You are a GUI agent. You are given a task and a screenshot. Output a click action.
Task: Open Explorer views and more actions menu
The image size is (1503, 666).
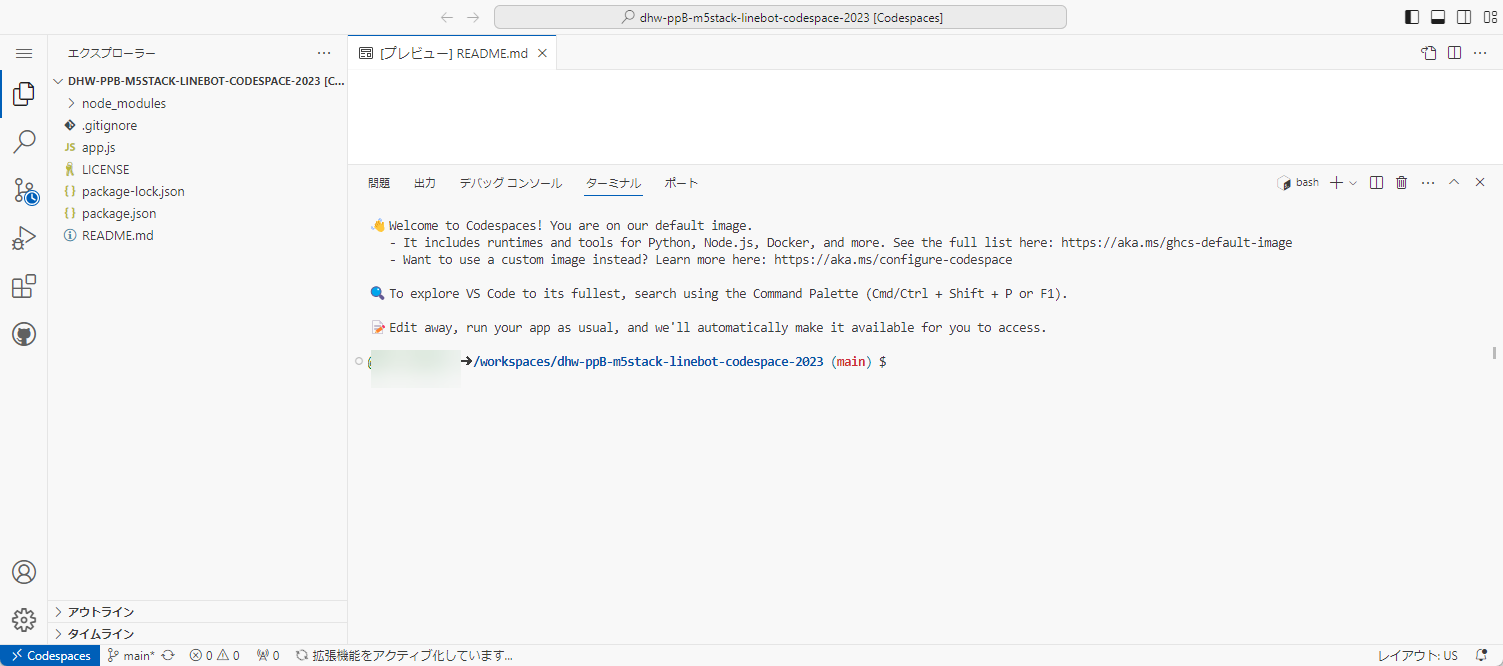(x=324, y=53)
